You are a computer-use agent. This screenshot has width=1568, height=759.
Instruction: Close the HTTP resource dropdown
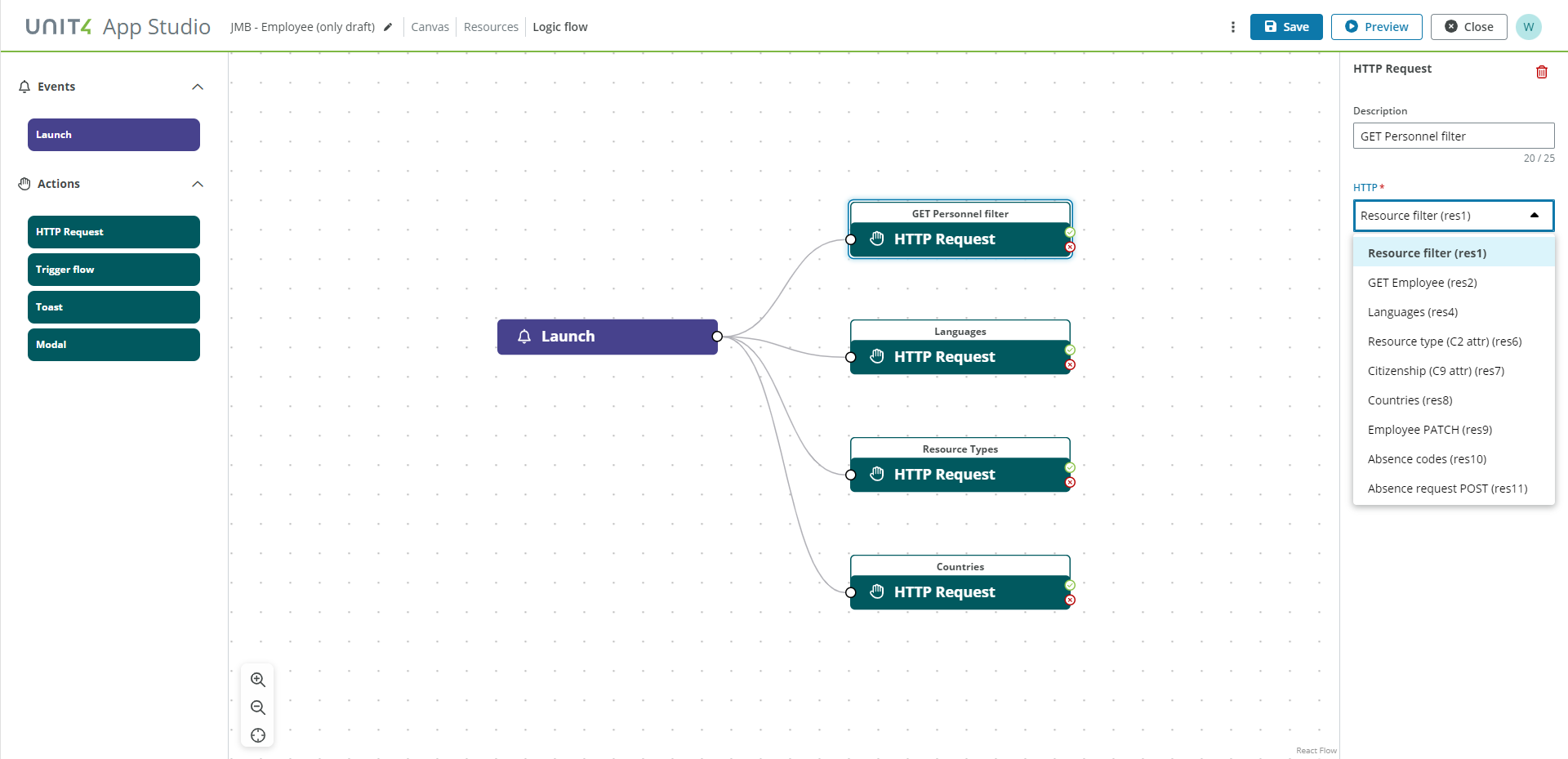pyautogui.click(x=1535, y=216)
